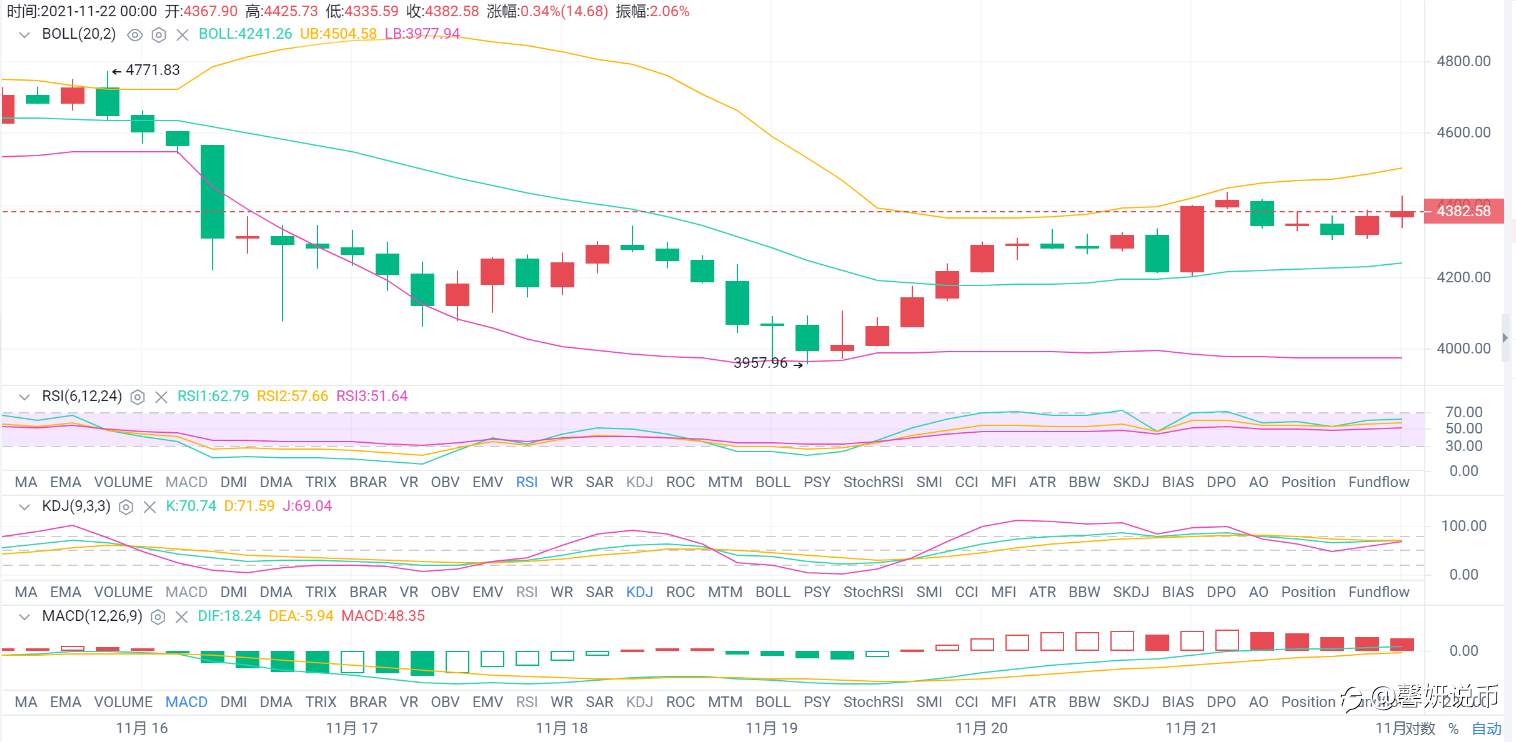The height and width of the screenshot is (742, 1516).
Task: Select MA tab in RSI panel bar
Action: click(x=26, y=482)
